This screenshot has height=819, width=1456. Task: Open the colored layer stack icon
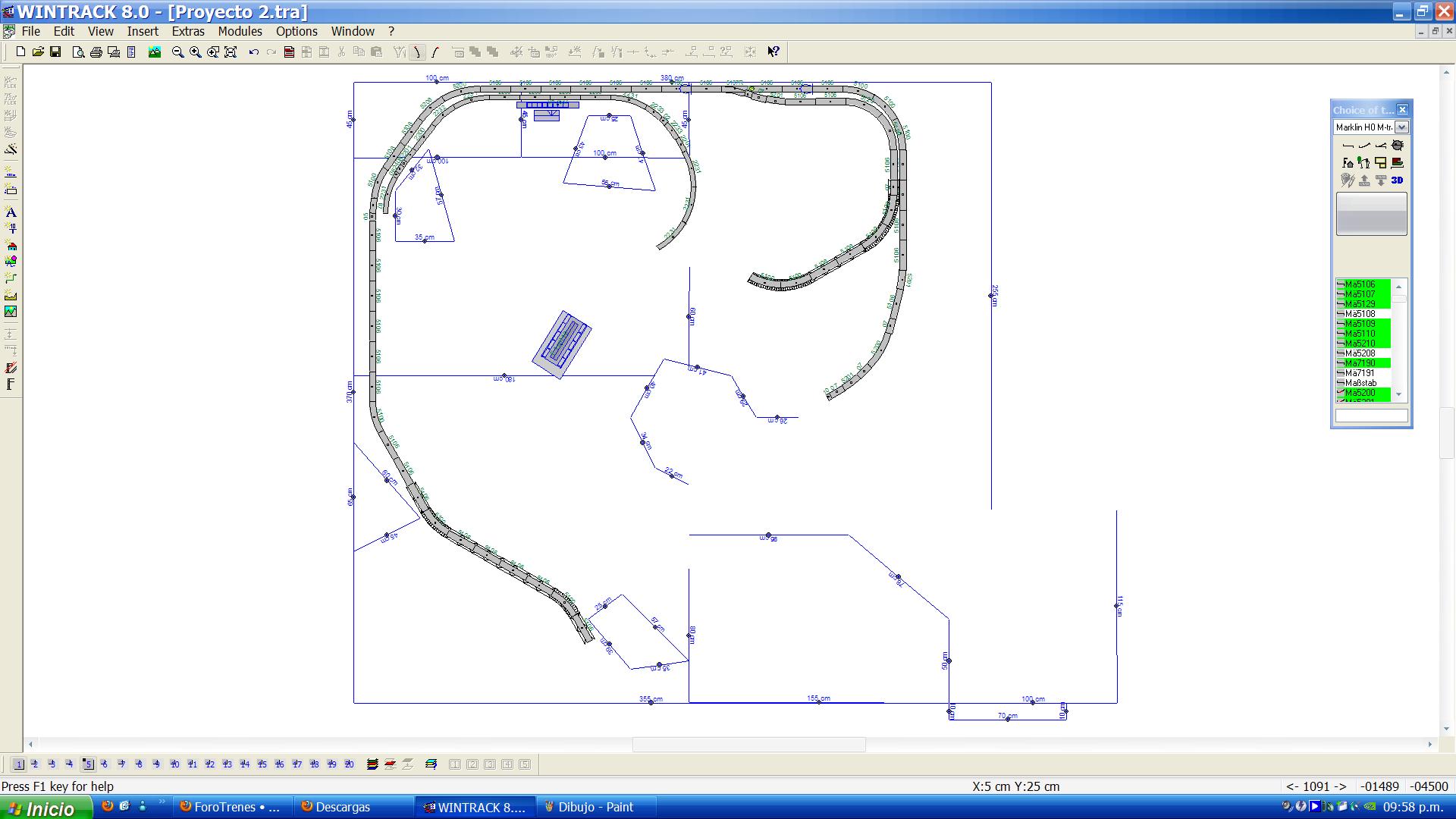click(372, 764)
